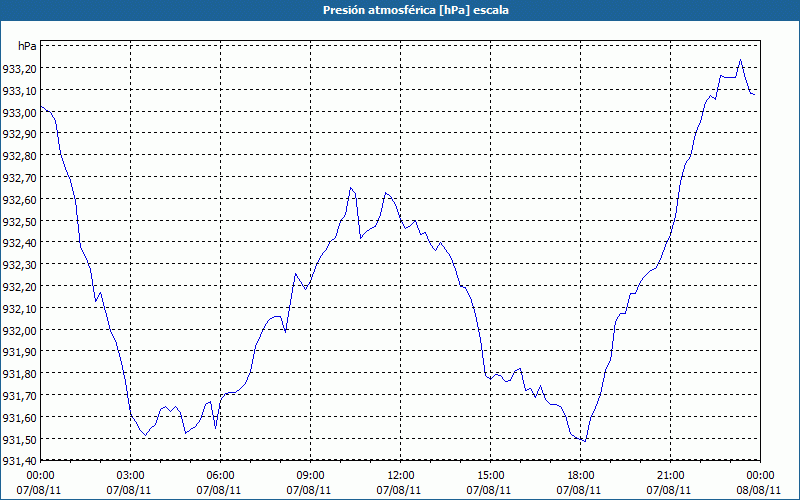Click the 932,30 y-axis label
Image resolution: width=800 pixels, height=500 pixels.
pos(19,265)
